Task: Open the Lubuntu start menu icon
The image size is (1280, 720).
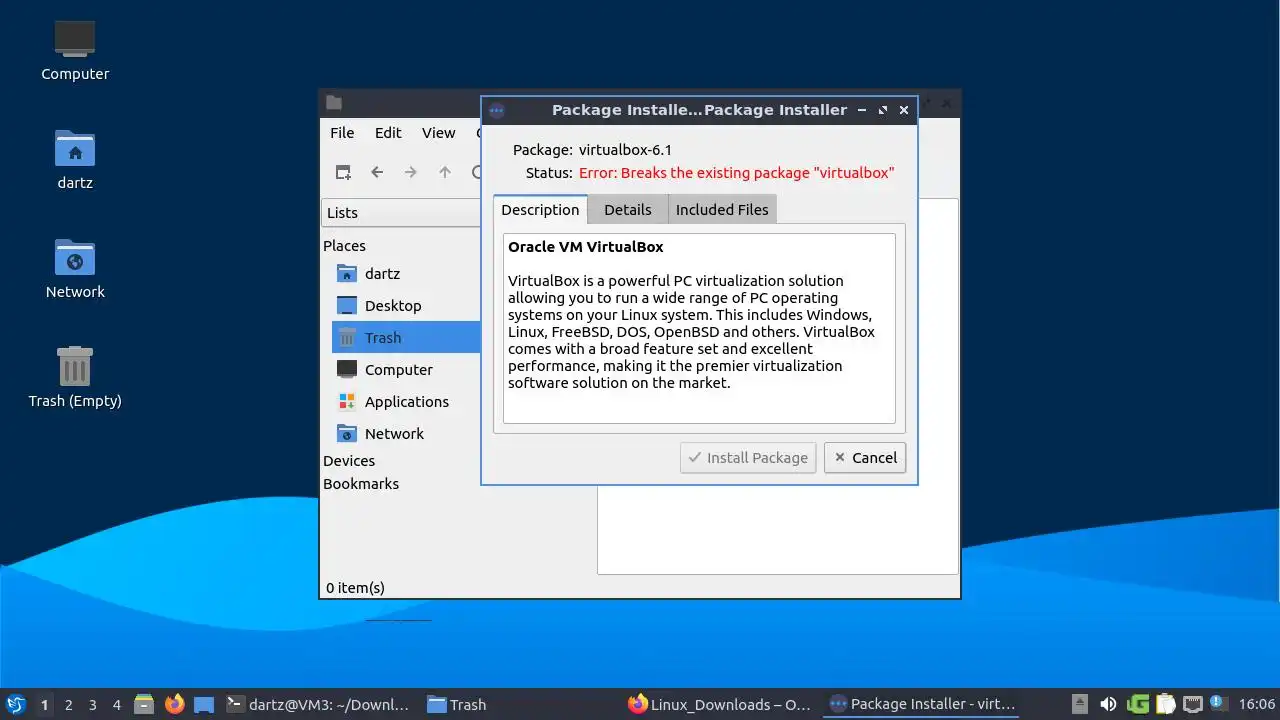Action: (x=15, y=704)
